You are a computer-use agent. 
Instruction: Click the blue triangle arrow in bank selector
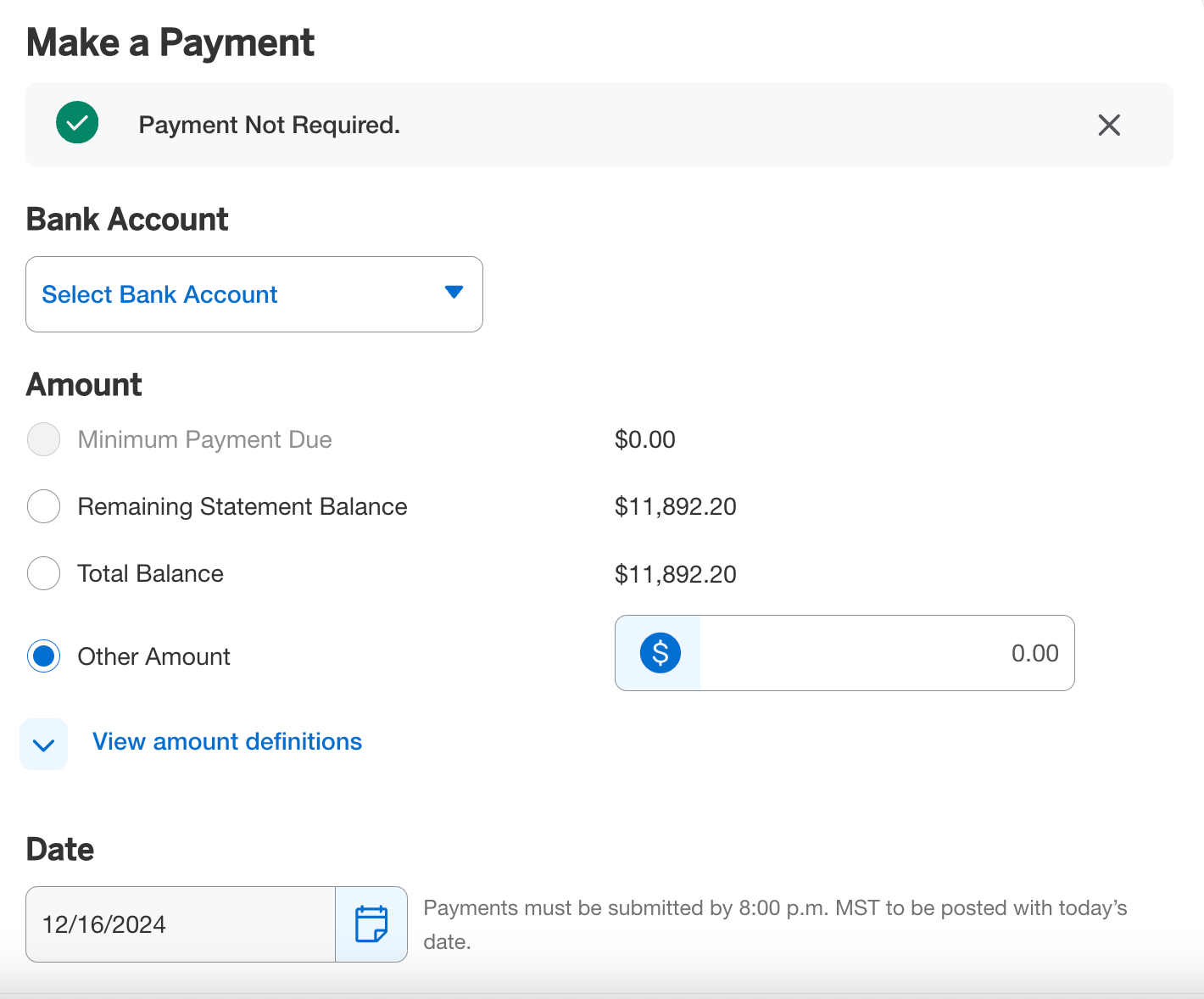pos(454,293)
